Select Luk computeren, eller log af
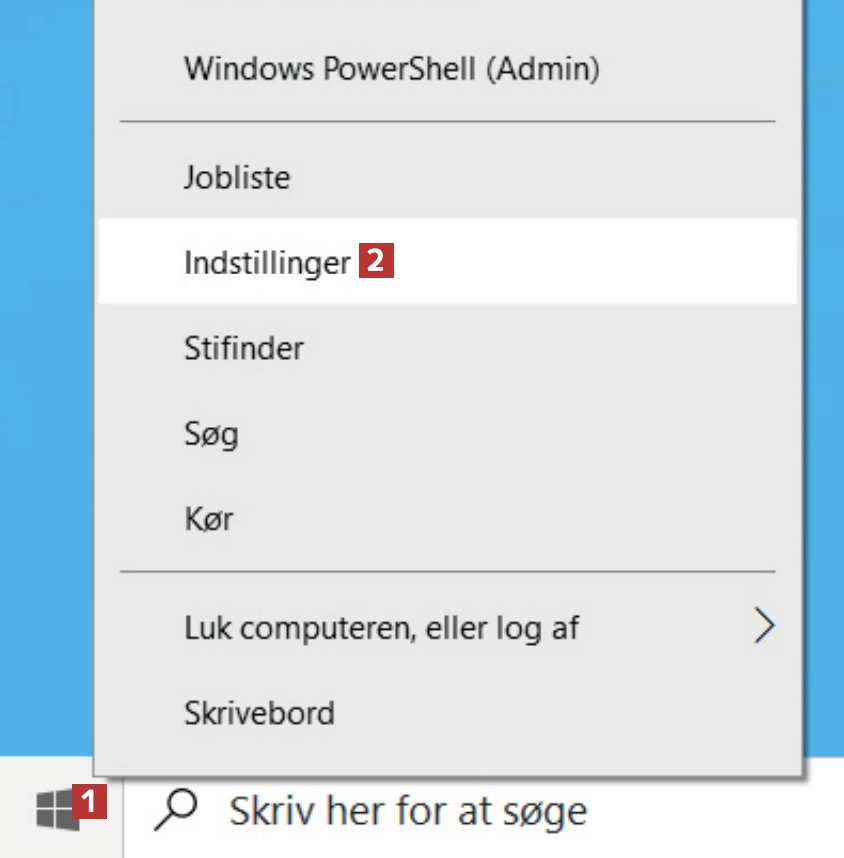 pos(381,628)
